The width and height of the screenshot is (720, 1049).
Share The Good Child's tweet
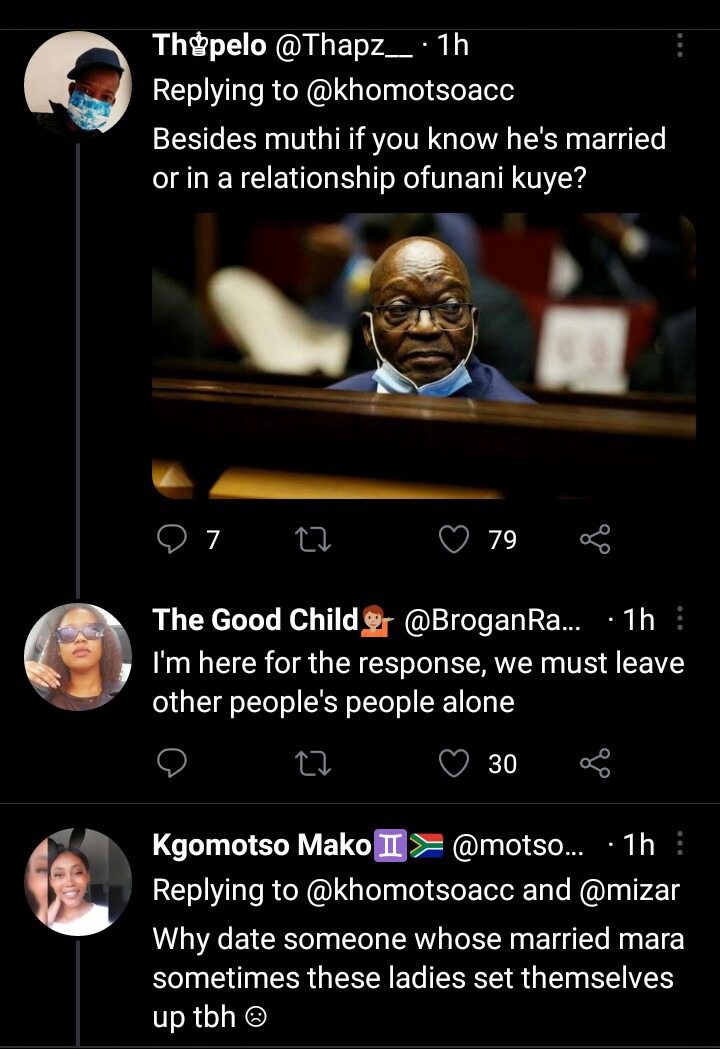pyautogui.click(x=594, y=764)
